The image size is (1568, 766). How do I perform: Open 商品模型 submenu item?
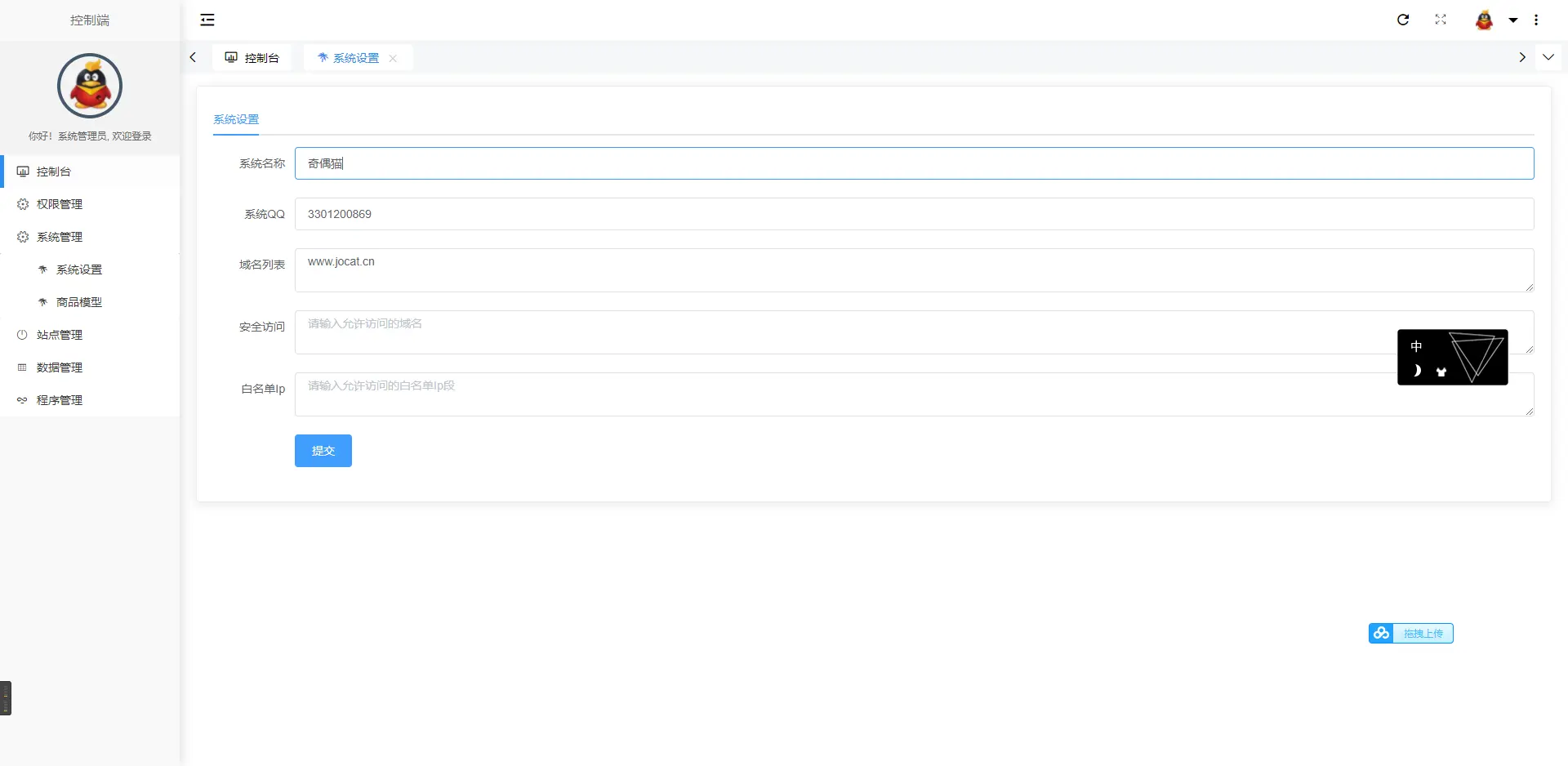point(90,302)
